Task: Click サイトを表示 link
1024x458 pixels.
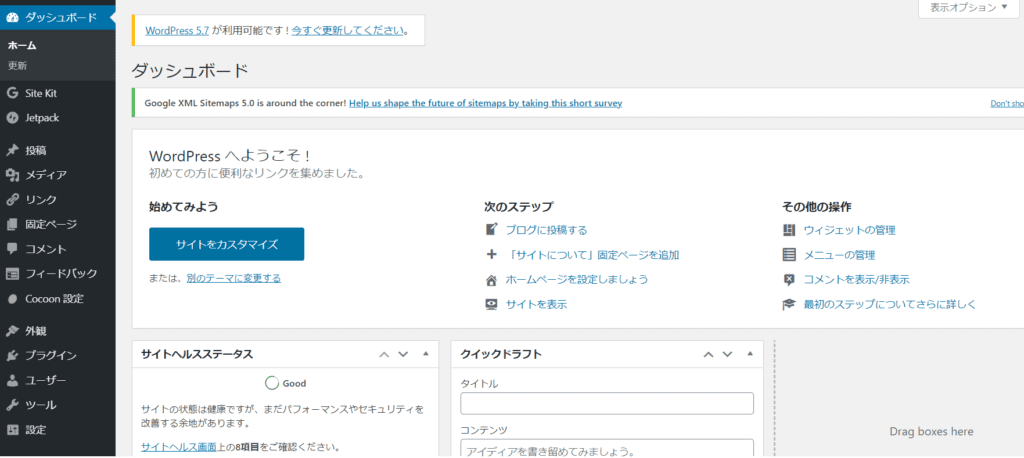Action: click(536, 304)
